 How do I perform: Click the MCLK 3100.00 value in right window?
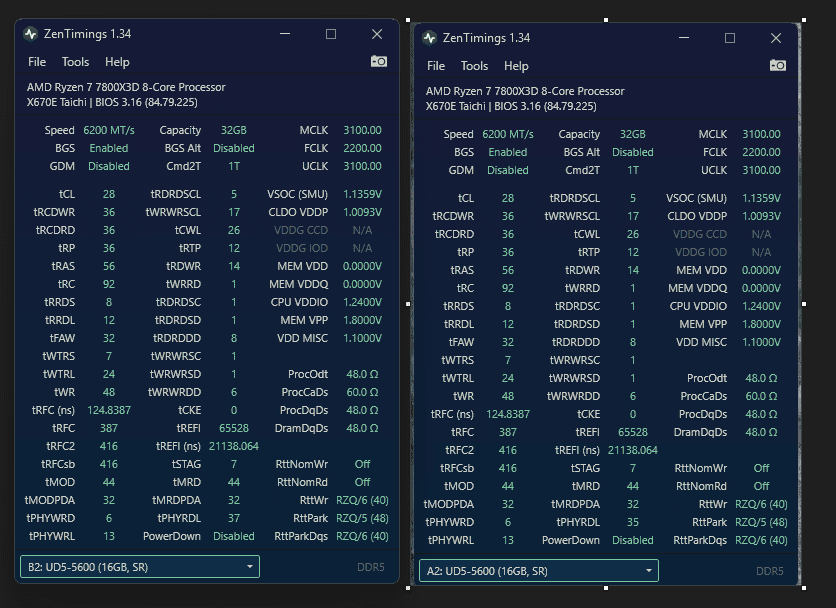tap(761, 134)
